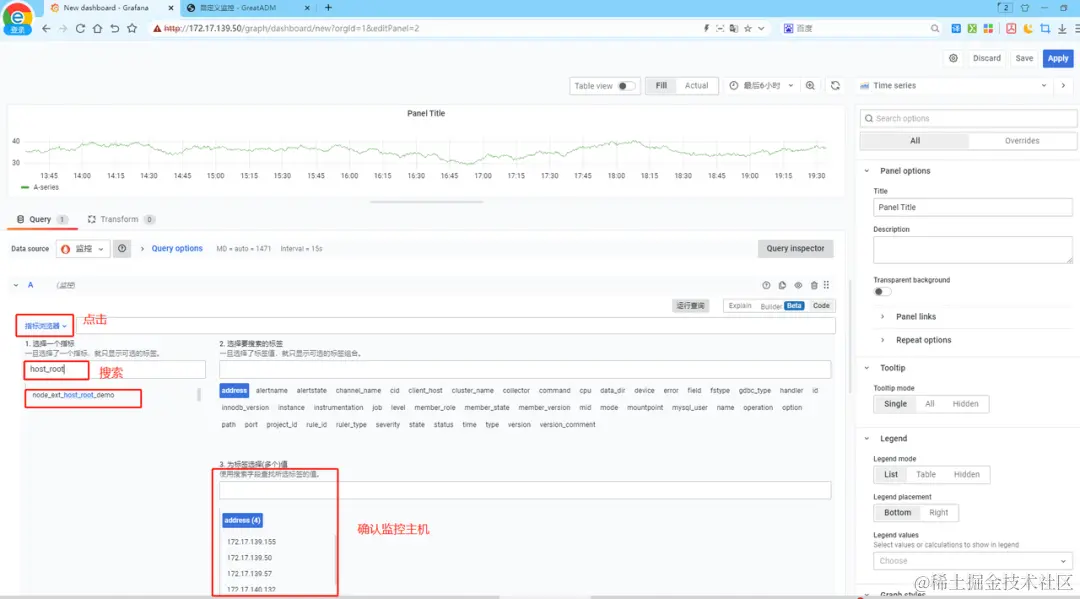Open new browser tab plus button
1080x599 pixels.
[329, 8]
